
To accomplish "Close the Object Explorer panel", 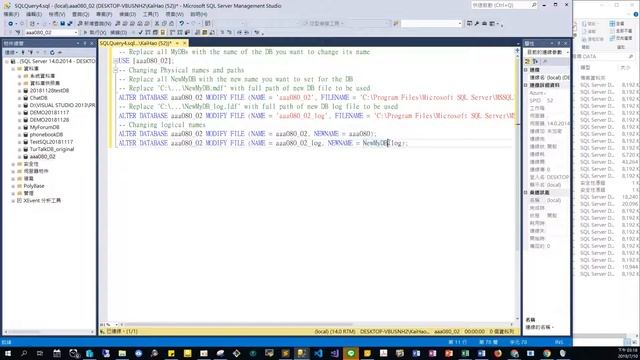I will (x=91, y=43).
